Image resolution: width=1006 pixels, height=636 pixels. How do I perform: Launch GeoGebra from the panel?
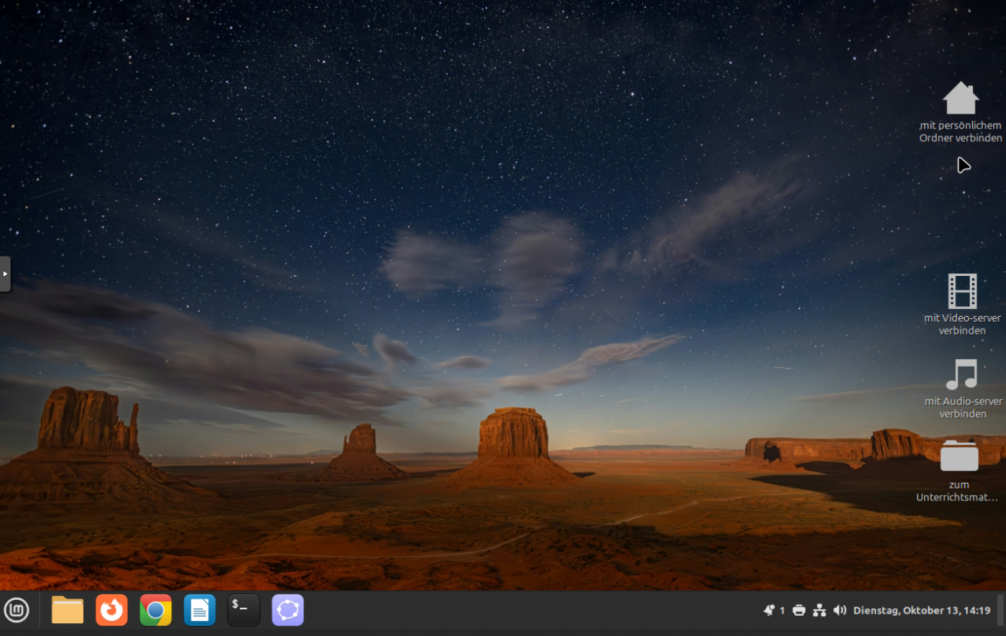pos(287,610)
